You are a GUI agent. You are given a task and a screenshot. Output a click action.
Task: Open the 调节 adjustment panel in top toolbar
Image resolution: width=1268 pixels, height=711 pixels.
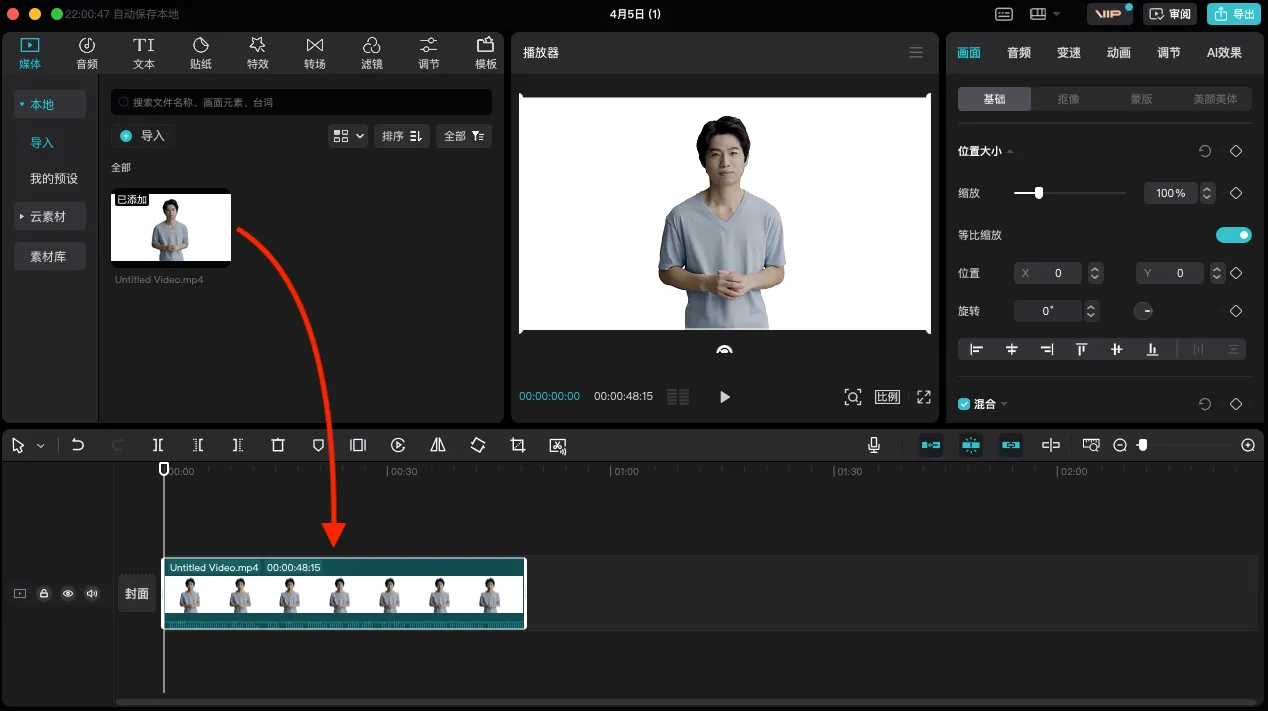coord(428,53)
